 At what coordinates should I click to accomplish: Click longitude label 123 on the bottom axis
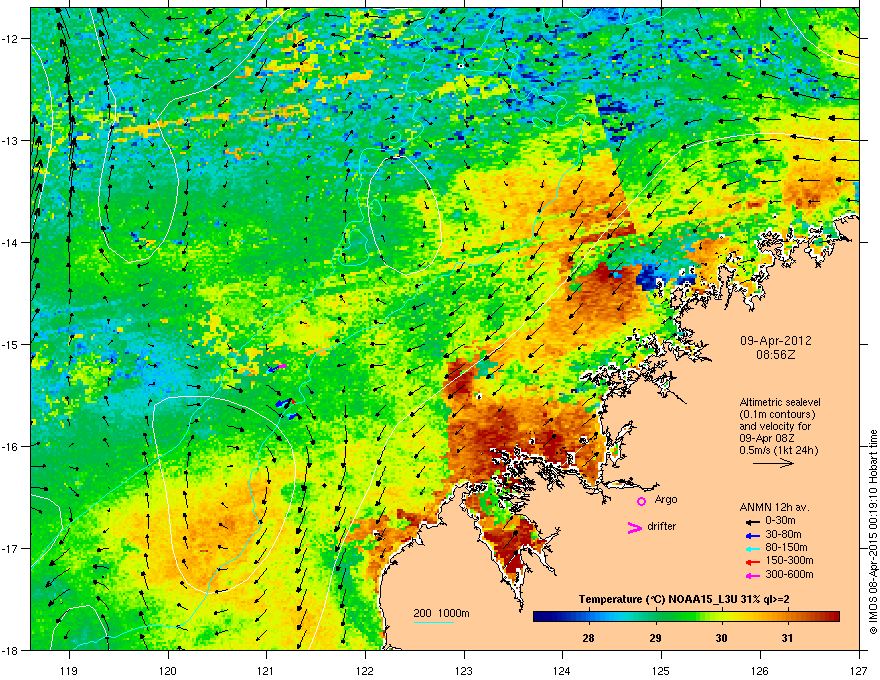click(x=464, y=670)
